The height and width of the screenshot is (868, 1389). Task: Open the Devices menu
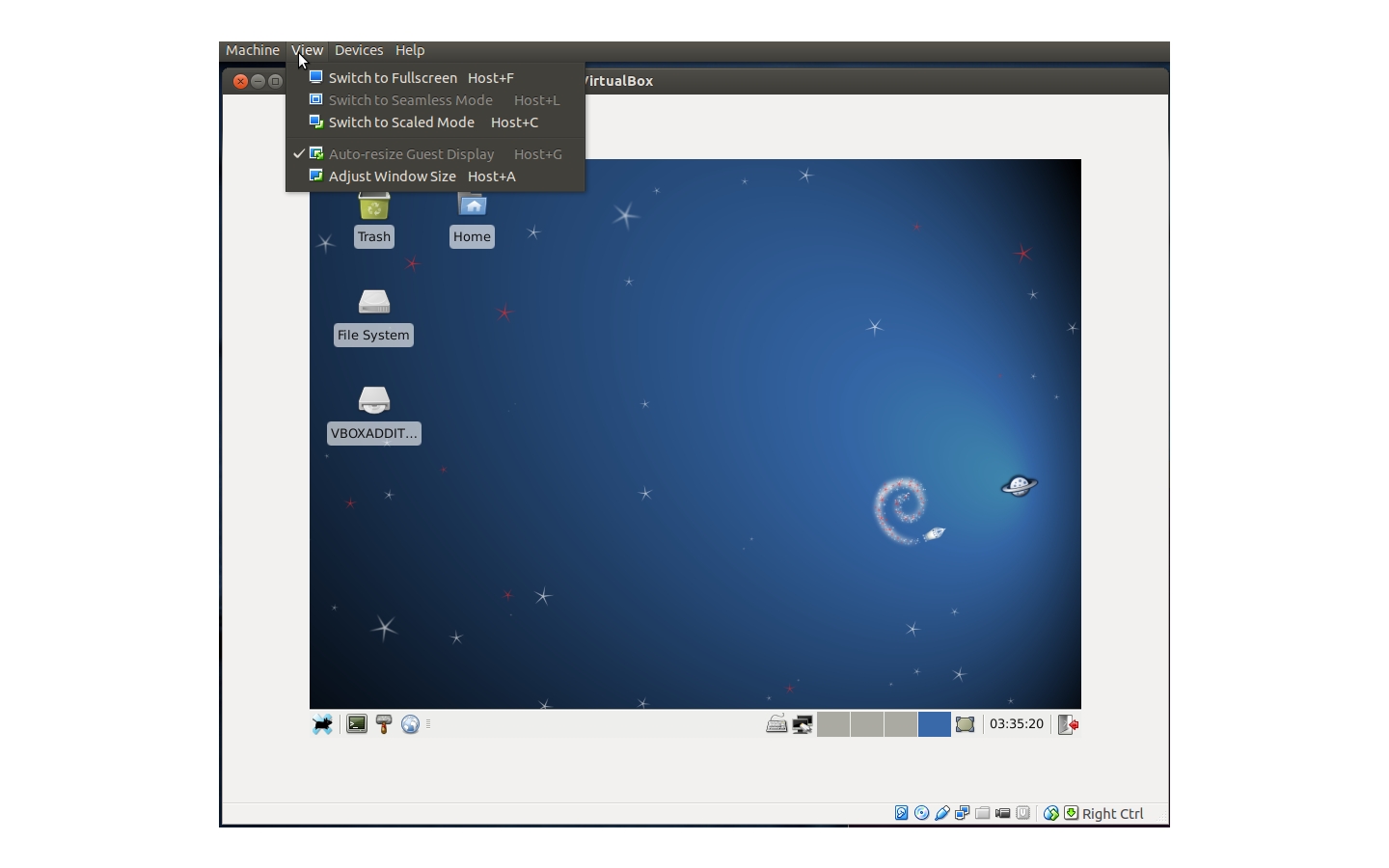coord(359,50)
